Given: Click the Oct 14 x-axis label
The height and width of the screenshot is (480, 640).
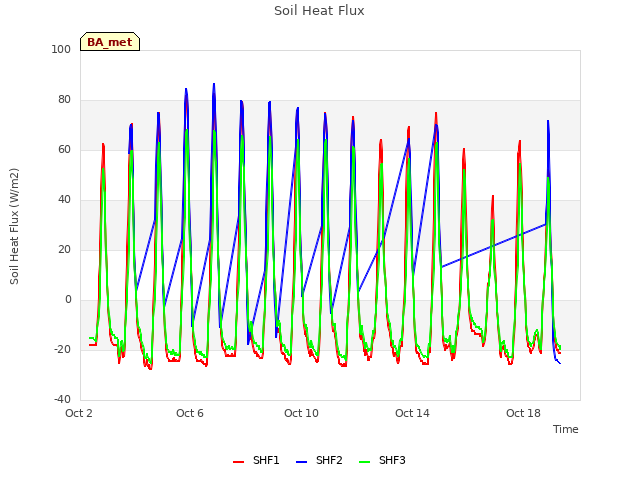Looking at the screenshot, I should click(412, 413).
